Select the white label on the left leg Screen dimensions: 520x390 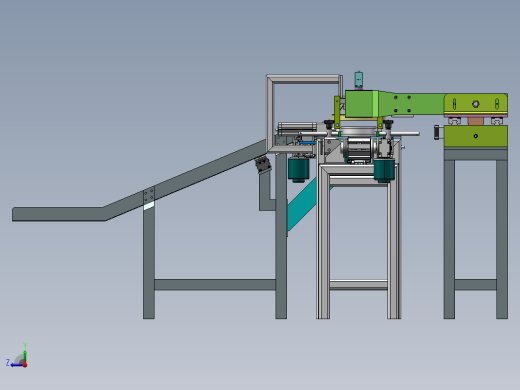149,206
